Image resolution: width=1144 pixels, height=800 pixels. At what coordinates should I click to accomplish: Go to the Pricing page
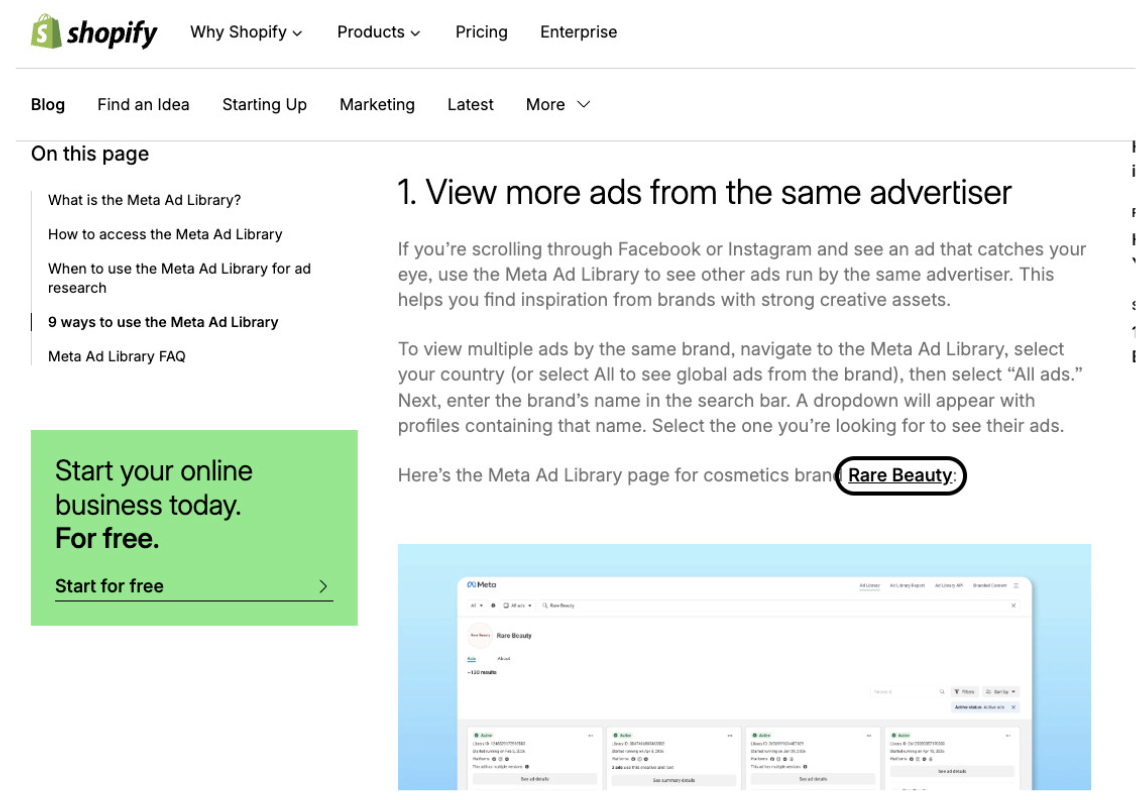coord(481,32)
